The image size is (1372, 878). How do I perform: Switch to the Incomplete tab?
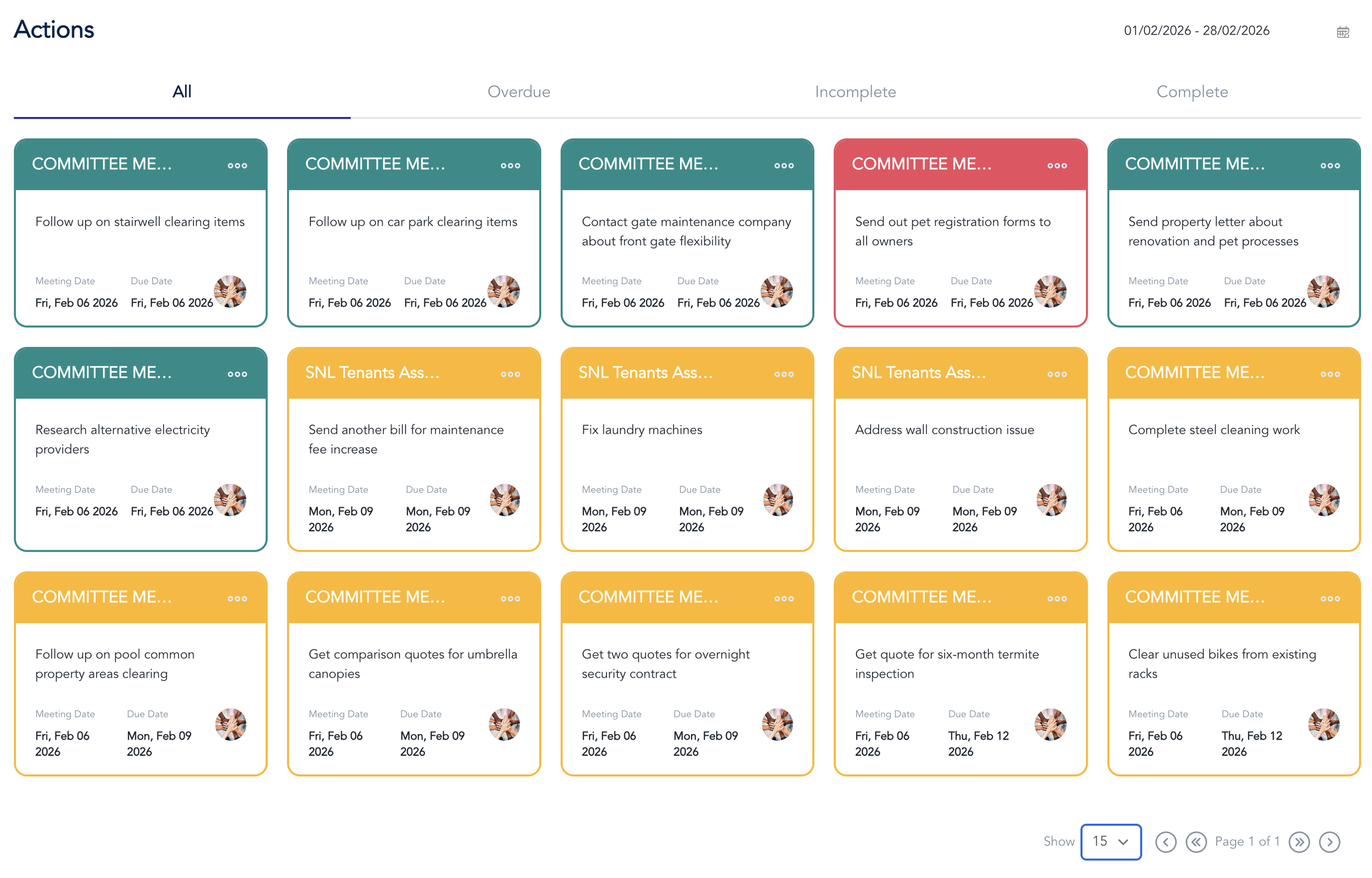pyautogui.click(x=854, y=92)
